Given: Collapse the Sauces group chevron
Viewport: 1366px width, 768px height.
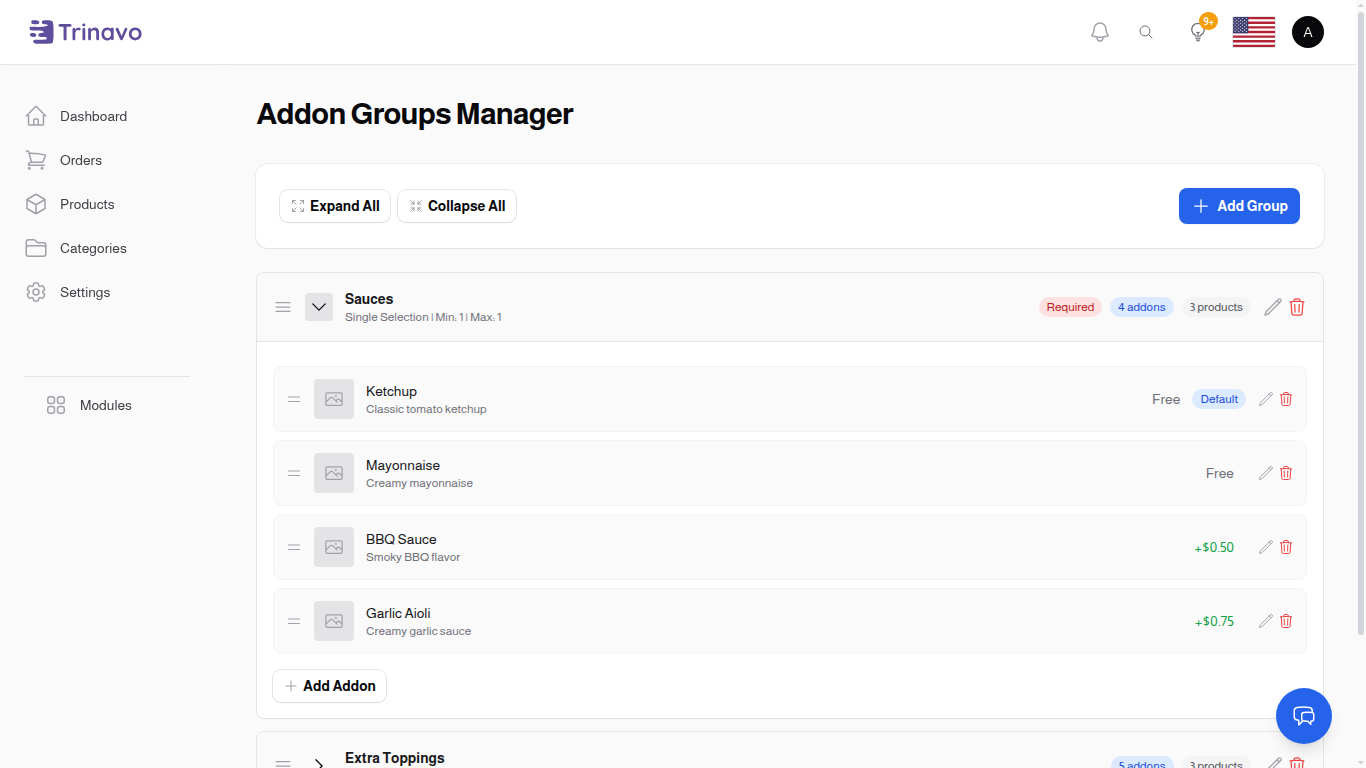Looking at the screenshot, I should (x=319, y=307).
